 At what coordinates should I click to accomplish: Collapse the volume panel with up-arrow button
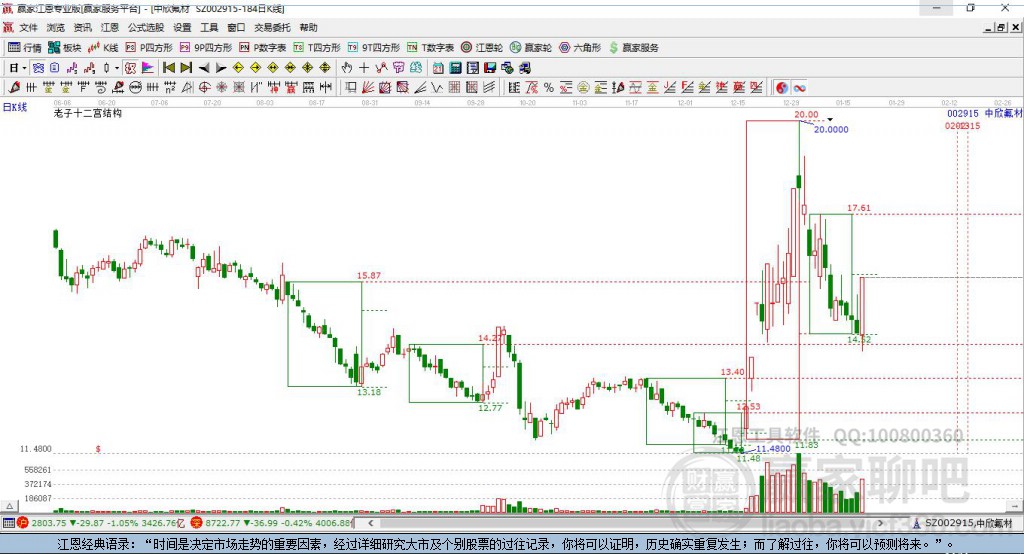pos(9,506)
